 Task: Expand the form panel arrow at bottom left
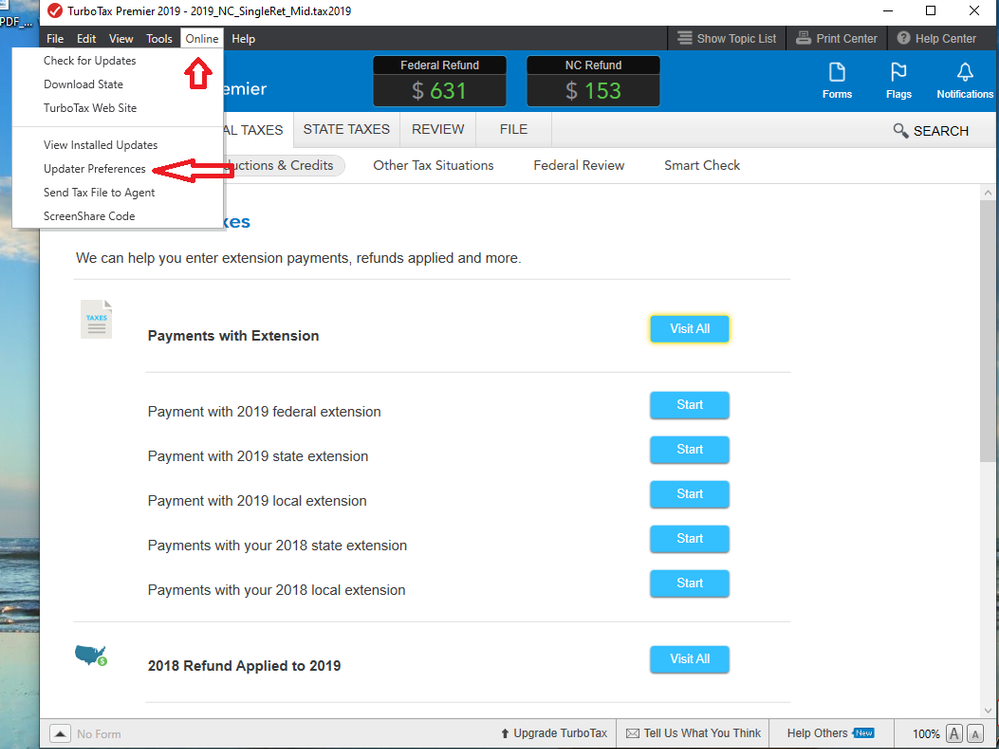coord(60,734)
